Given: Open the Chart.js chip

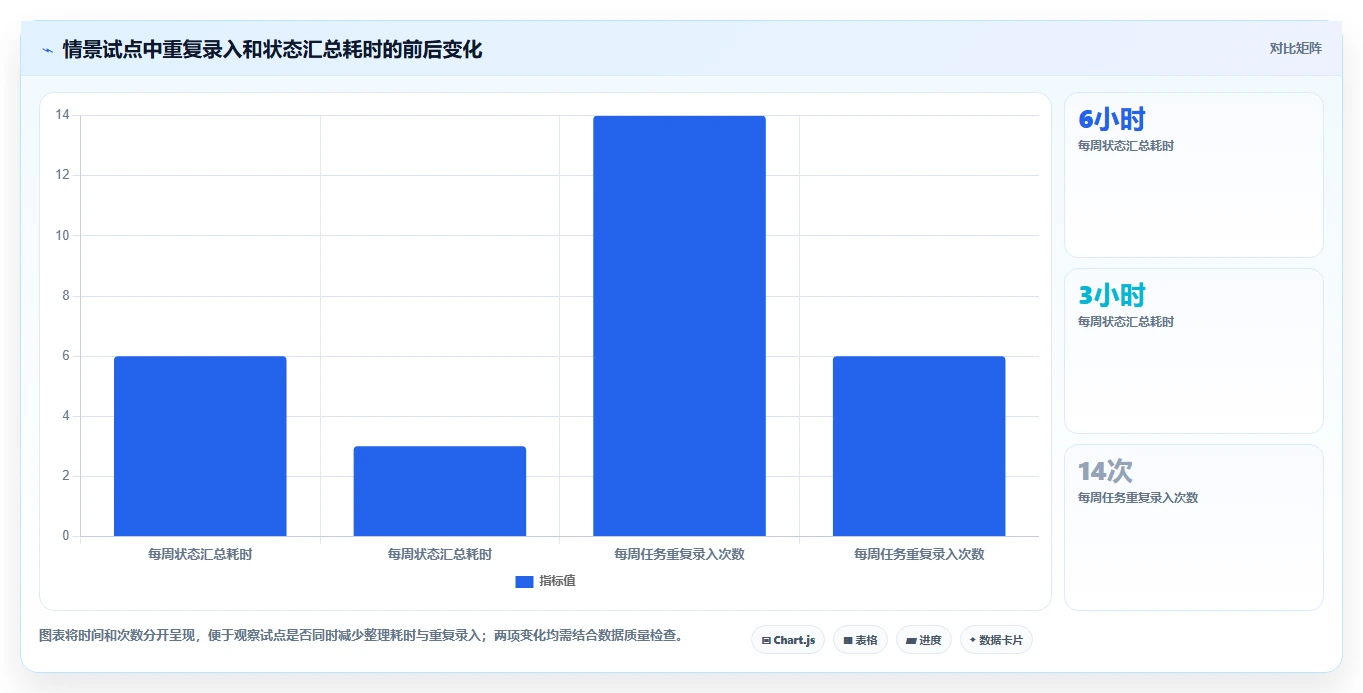Looking at the screenshot, I should 788,640.
